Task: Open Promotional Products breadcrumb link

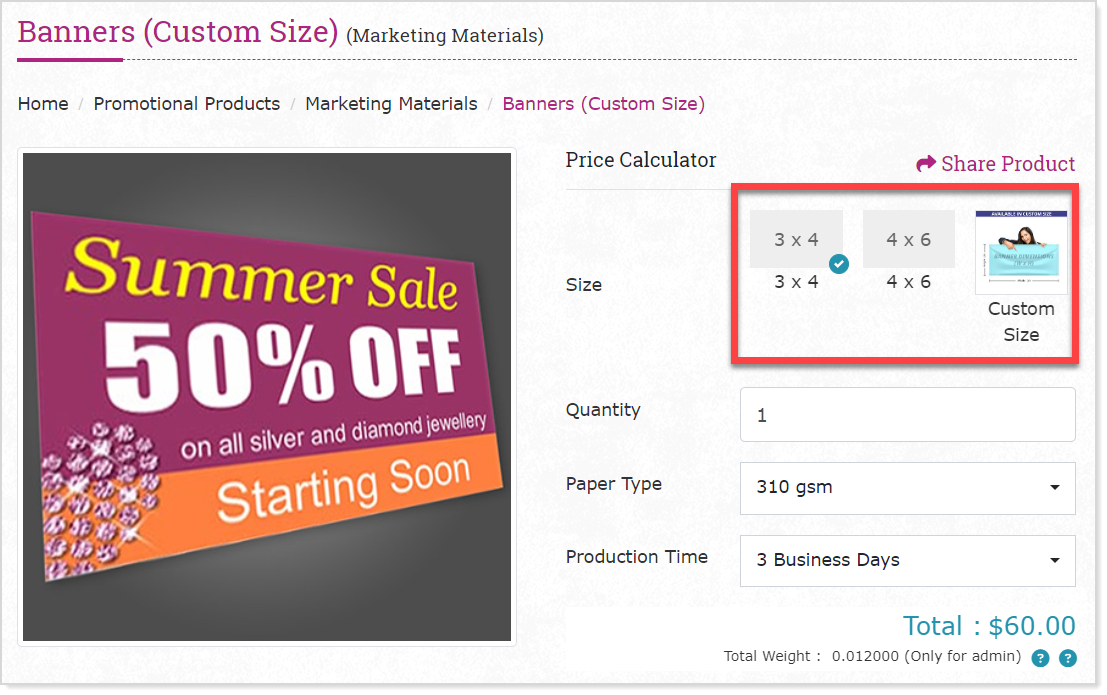Action: [187, 104]
